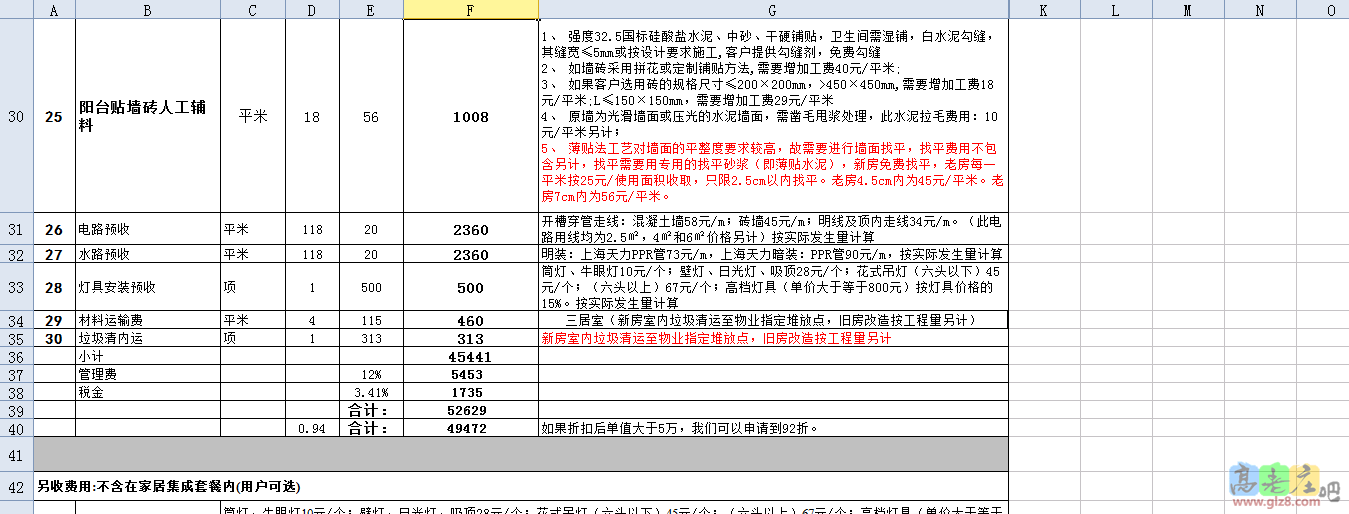Select the 灯具安装预收 item cell
Viewport: 1349px width, 514px height.
point(147,288)
